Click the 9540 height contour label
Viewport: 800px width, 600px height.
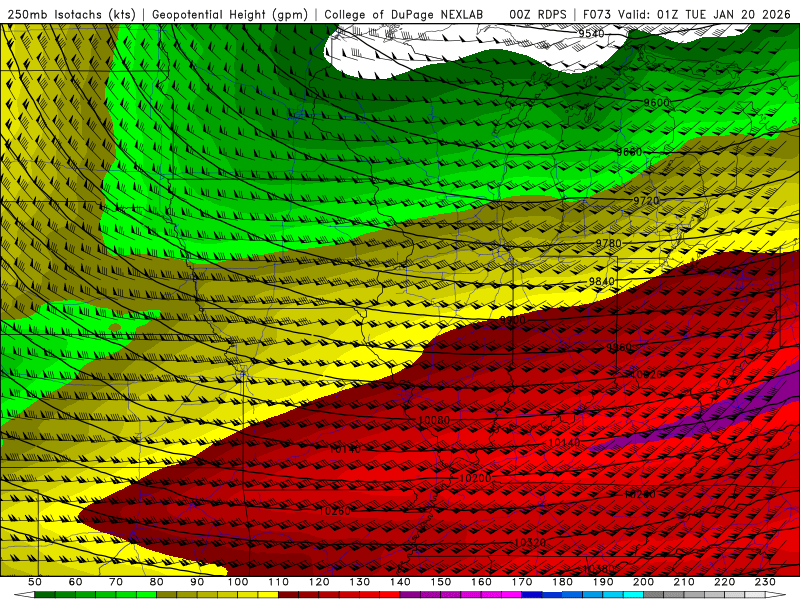click(591, 34)
